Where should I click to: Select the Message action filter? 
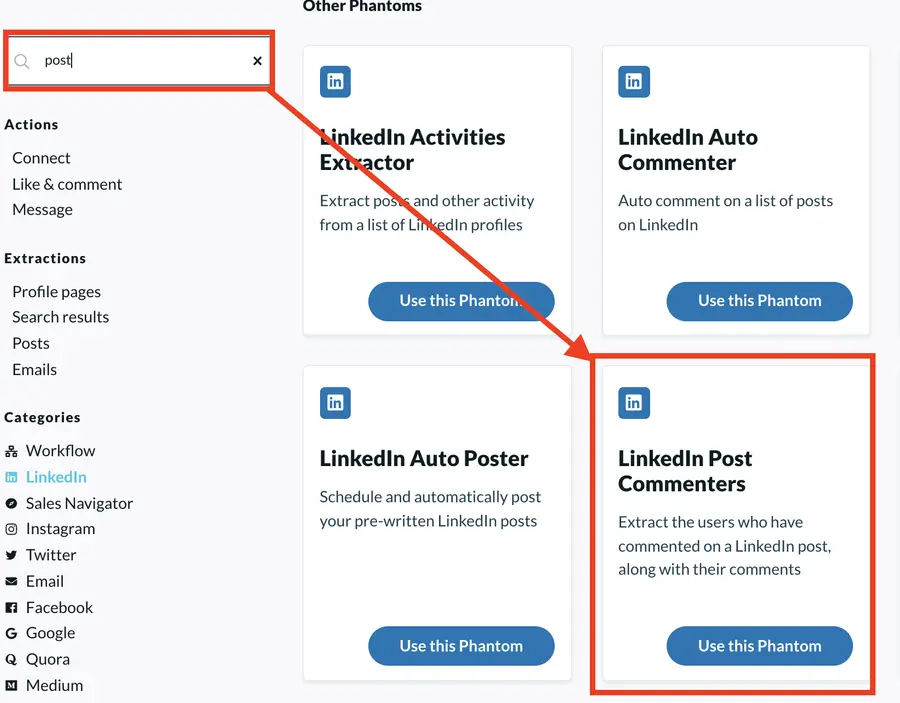pyautogui.click(x=42, y=210)
